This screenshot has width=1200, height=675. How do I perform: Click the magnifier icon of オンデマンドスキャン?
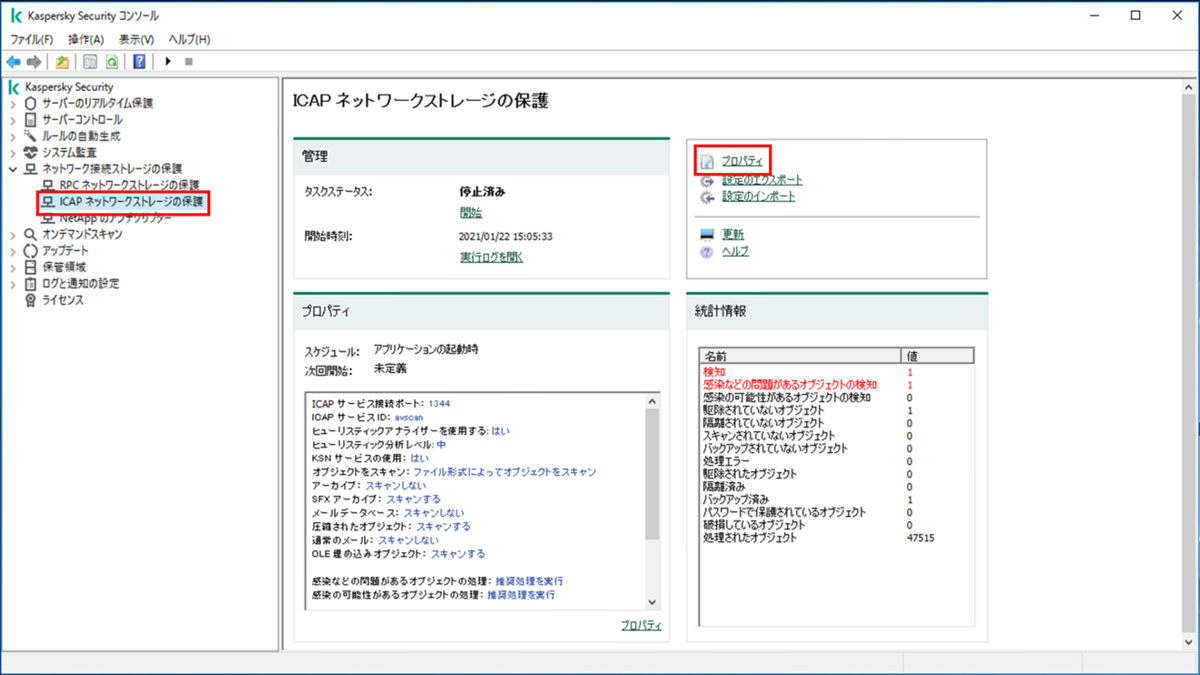(30, 234)
